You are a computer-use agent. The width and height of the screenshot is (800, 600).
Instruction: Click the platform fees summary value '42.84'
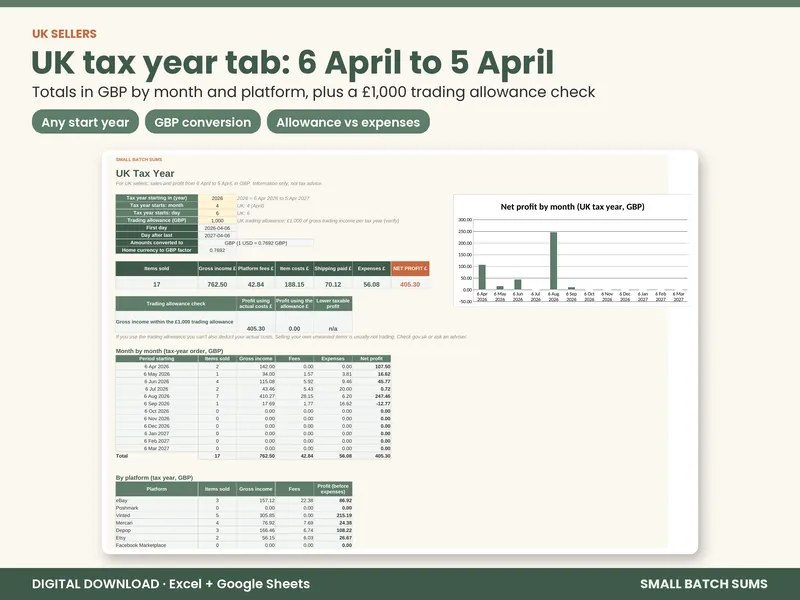click(x=256, y=284)
